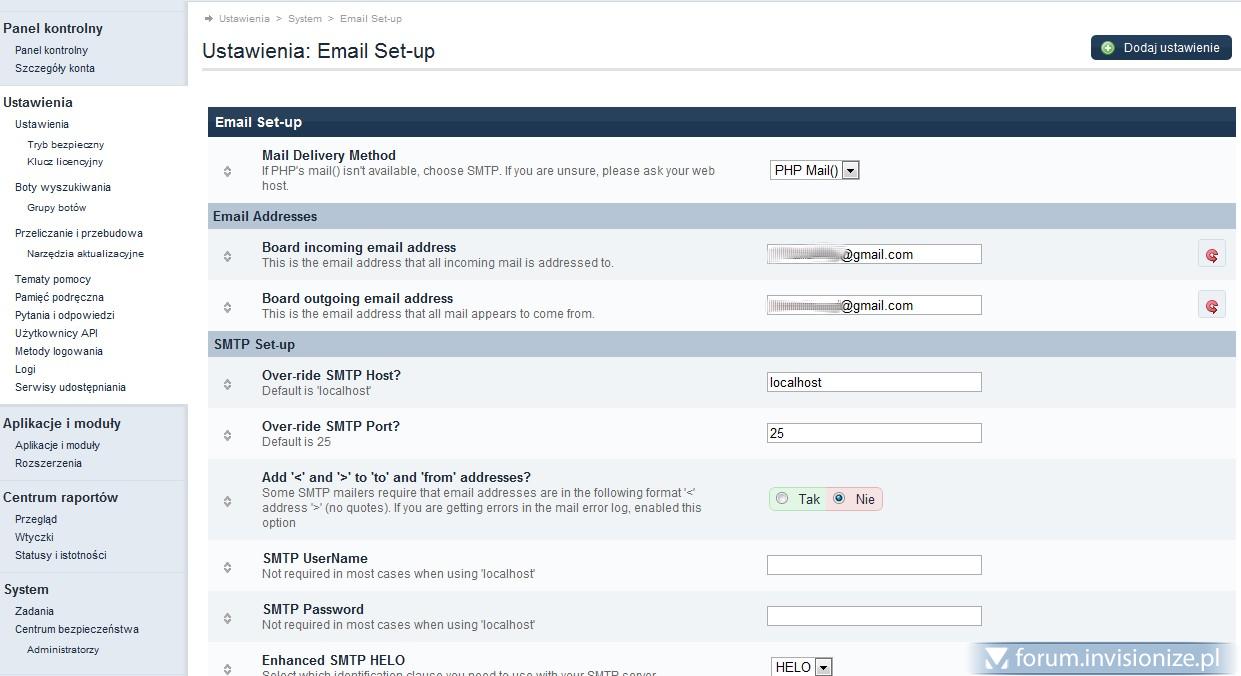Viewport: 1241px width, 676px height.
Task: Click the Ustawienia breadcrumb link
Action: click(244, 19)
